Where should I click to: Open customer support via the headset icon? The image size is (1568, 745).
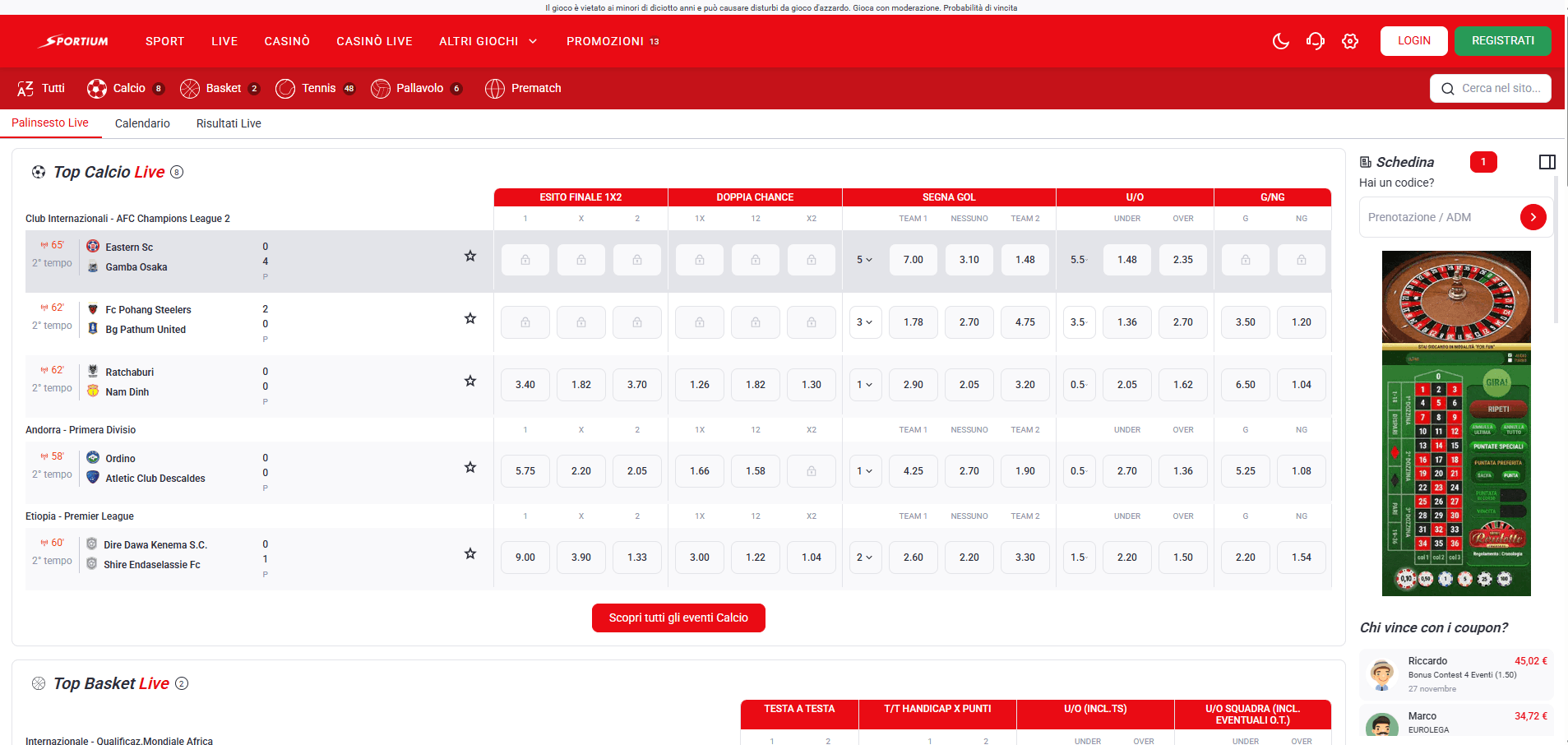pos(1315,41)
